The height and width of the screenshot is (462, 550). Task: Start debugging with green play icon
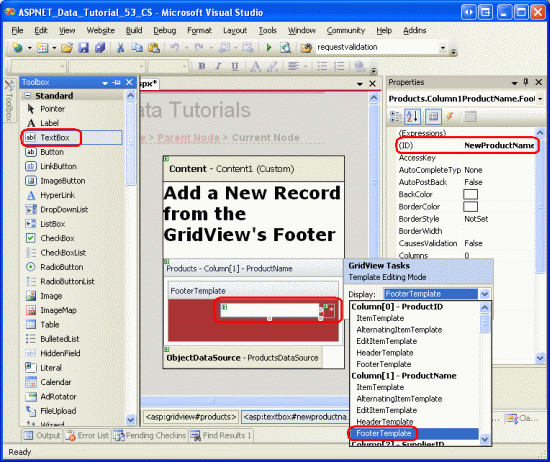point(269,47)
